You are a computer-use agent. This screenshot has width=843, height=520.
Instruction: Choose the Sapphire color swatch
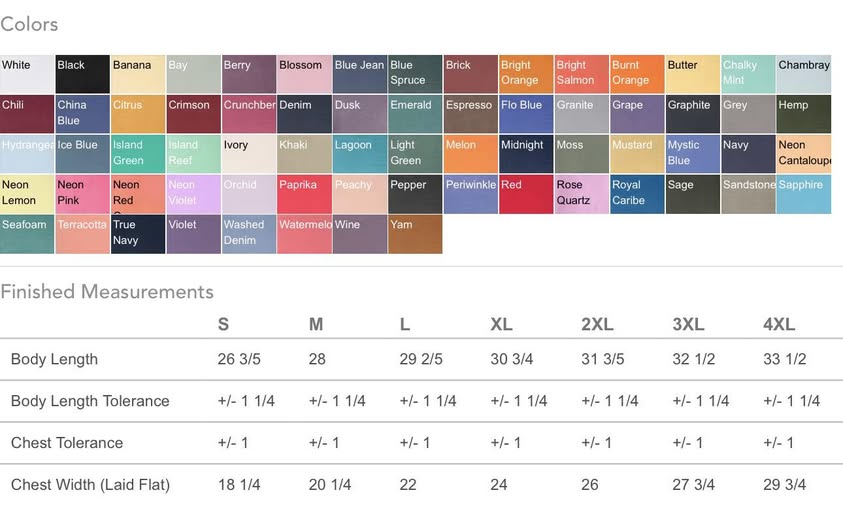click(x=804, y=194)
